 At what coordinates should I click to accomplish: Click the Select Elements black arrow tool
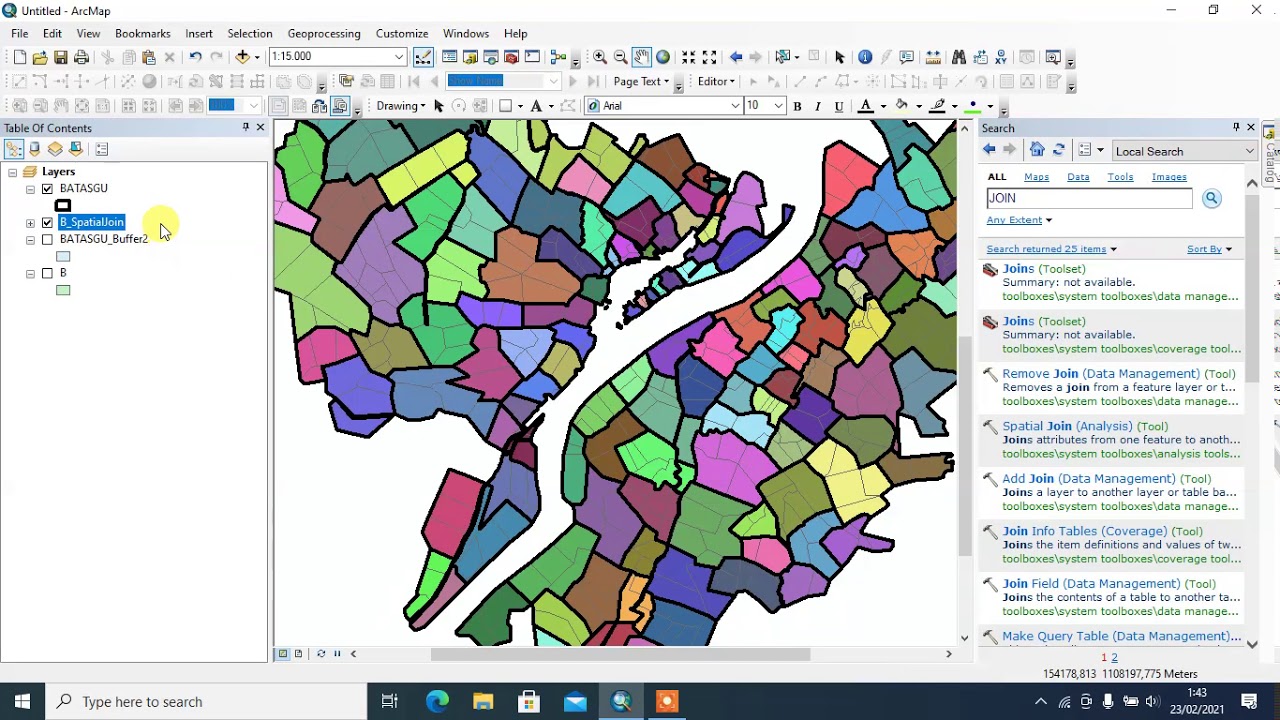[840, 57]
